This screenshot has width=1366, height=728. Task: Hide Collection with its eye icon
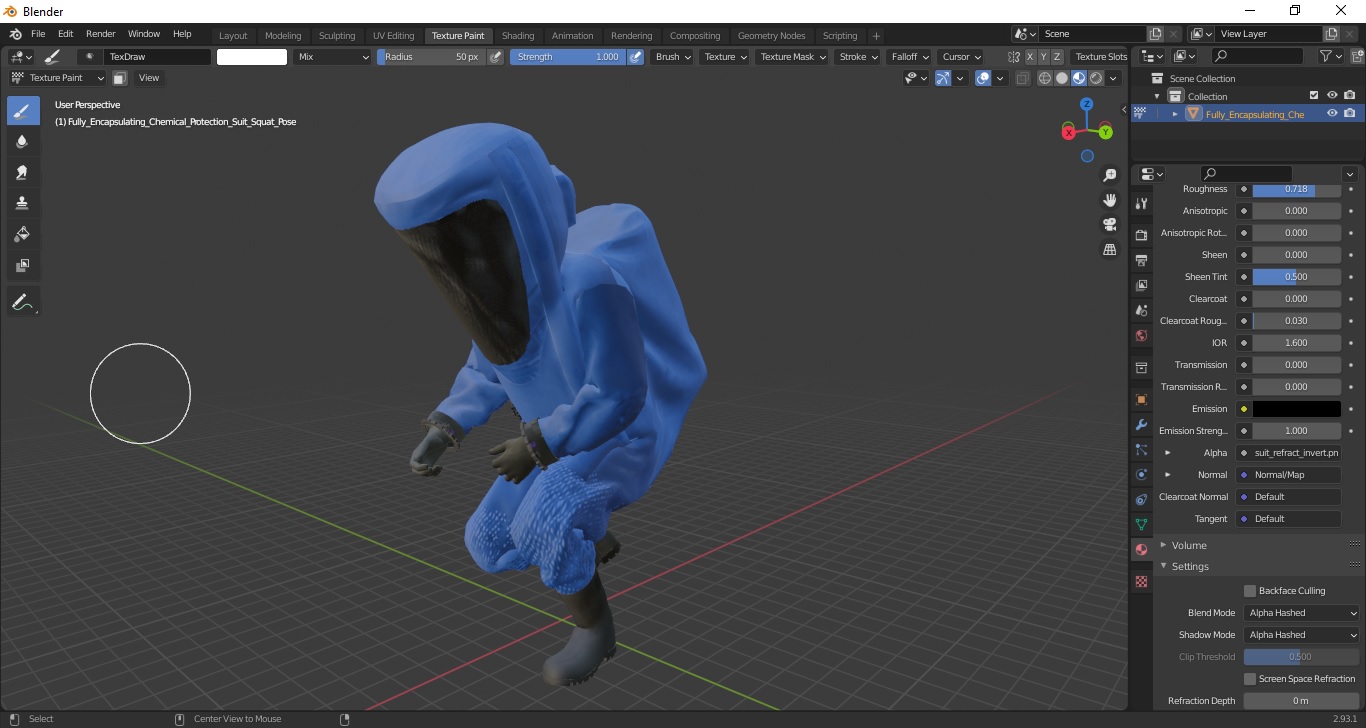[x=1332, y=96]
